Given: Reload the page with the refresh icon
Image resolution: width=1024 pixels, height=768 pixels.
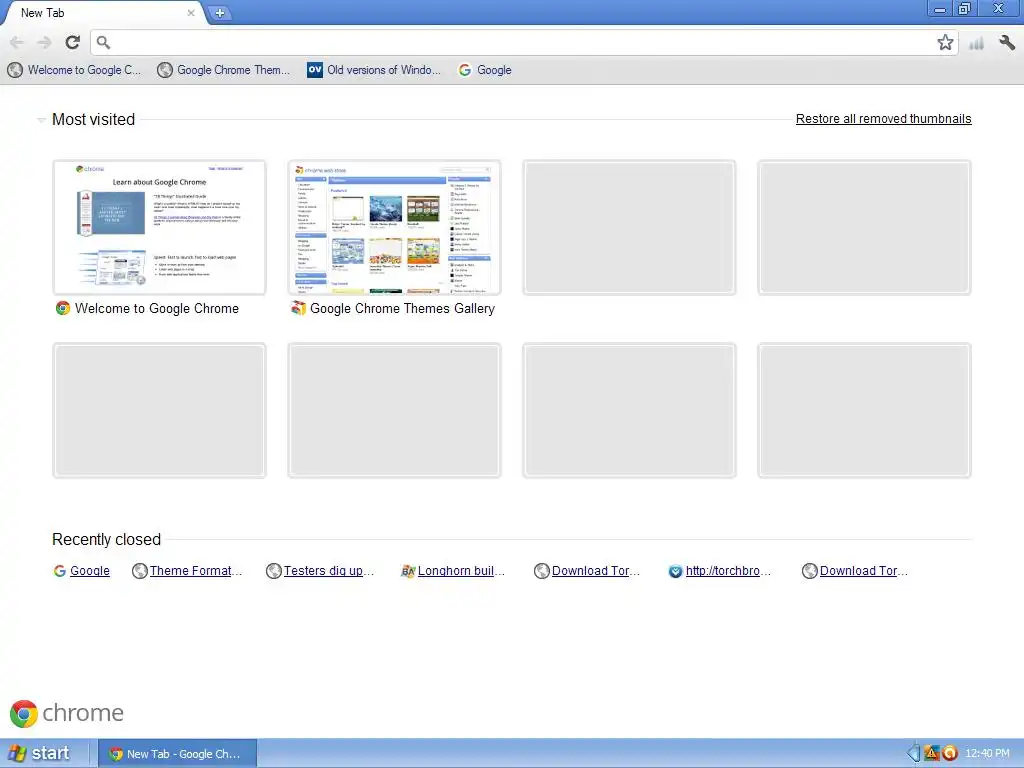Looking at the screenshot, I should 72,42.
